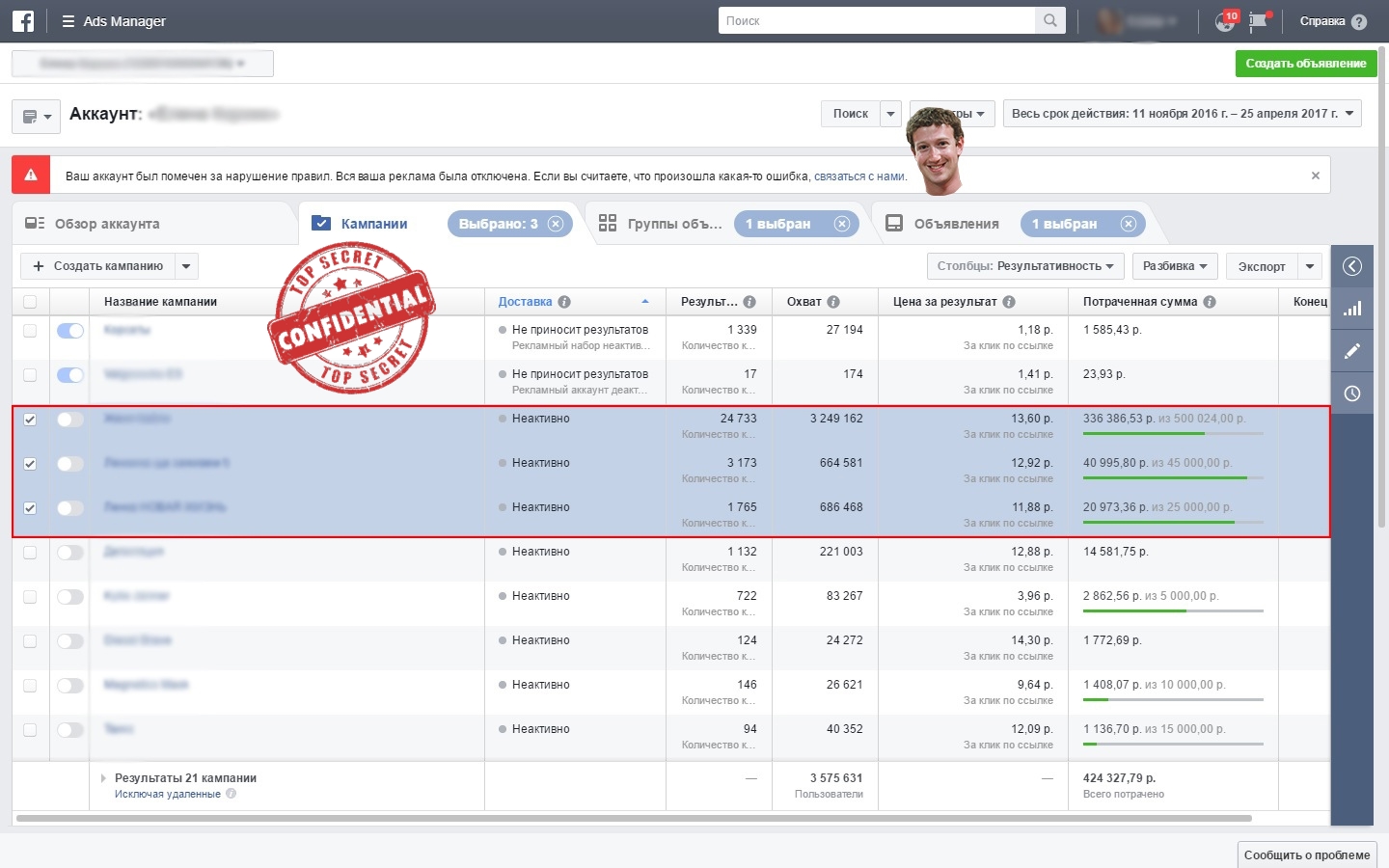1389x868 pixels.
Task: Open the history clock panel
Action: tap(1352, 393)
